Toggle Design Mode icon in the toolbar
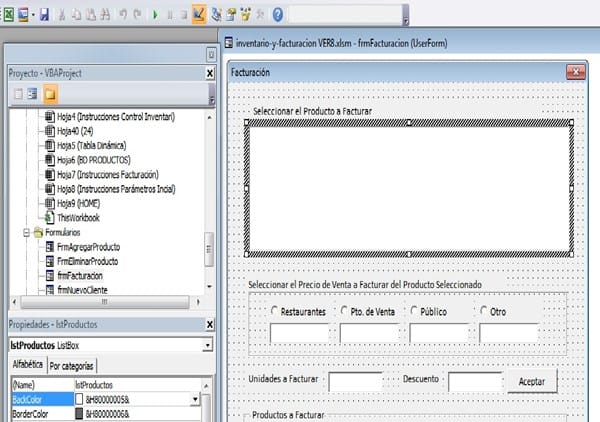Screen dimensions: 600x422 coord(199,14)
